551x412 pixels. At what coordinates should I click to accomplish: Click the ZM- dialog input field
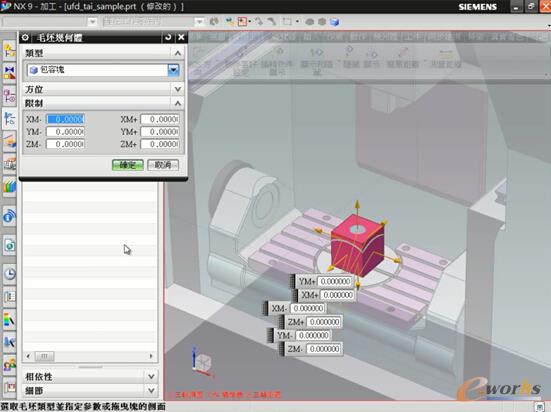65,144
